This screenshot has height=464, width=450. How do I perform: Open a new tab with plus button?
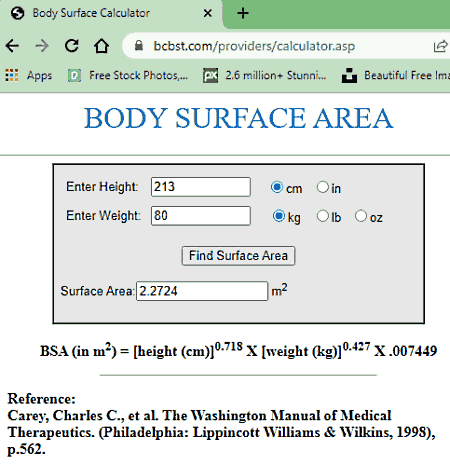coord(243,13)
